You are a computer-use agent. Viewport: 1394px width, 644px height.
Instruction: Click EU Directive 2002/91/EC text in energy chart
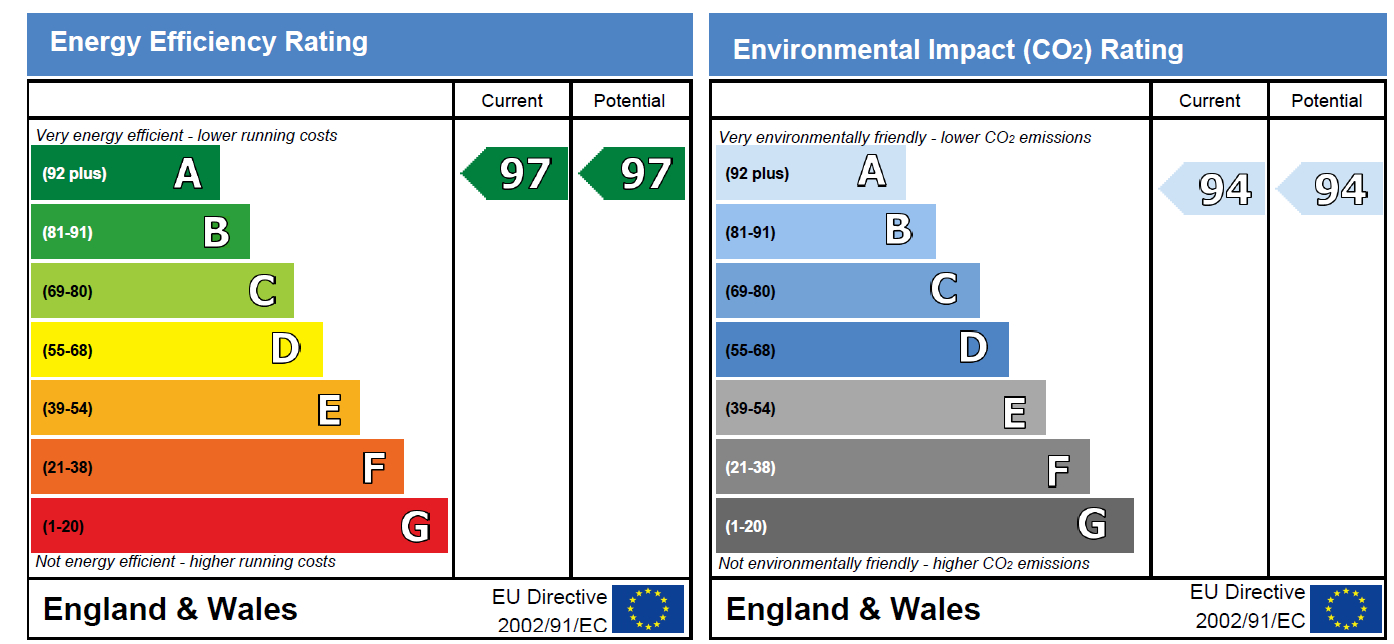550,611
